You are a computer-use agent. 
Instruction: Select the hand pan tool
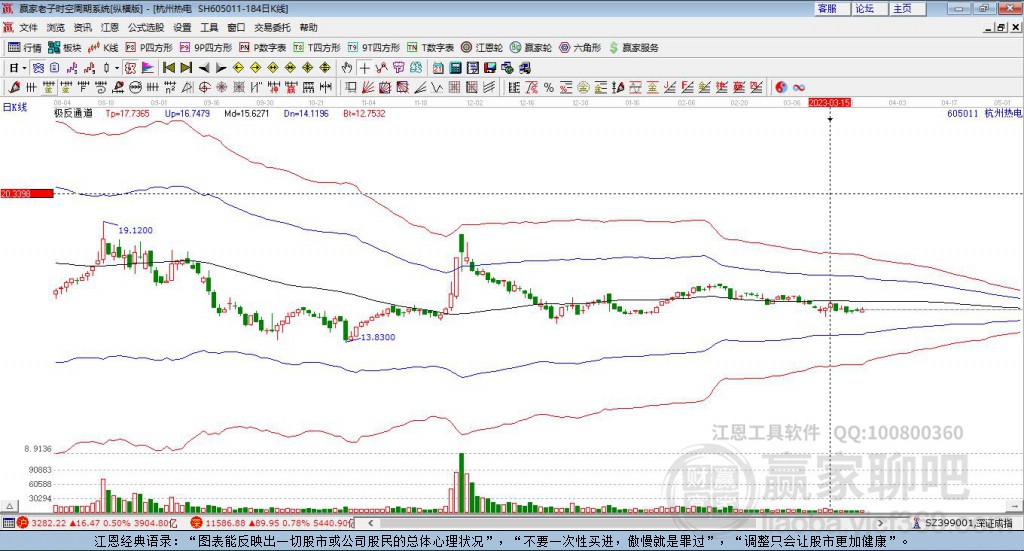pos(347,68)
